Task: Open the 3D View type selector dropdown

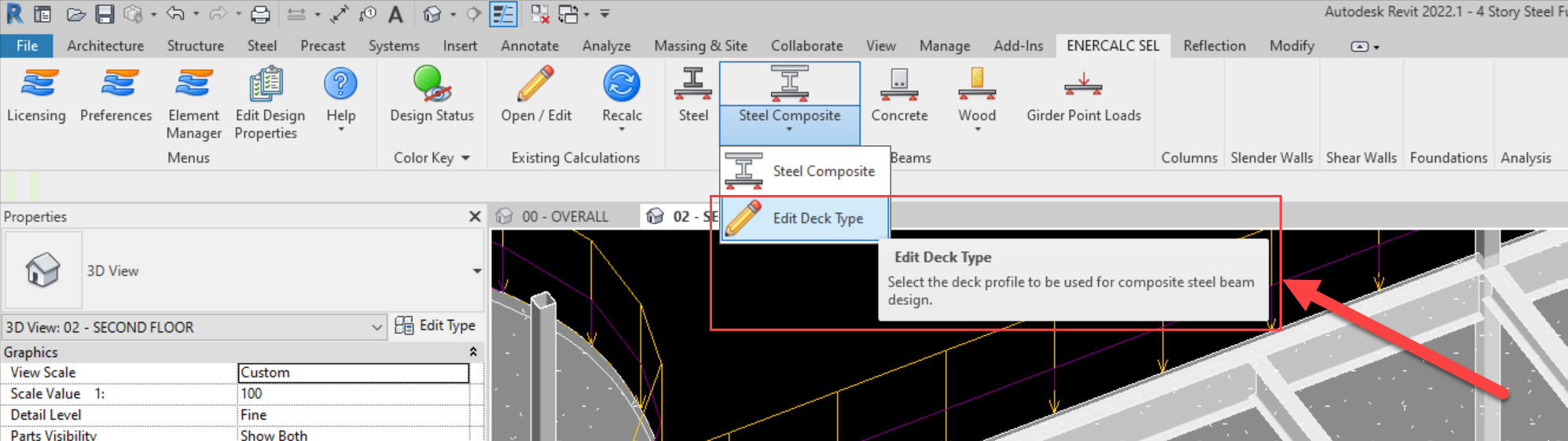Action: [476, 271]
